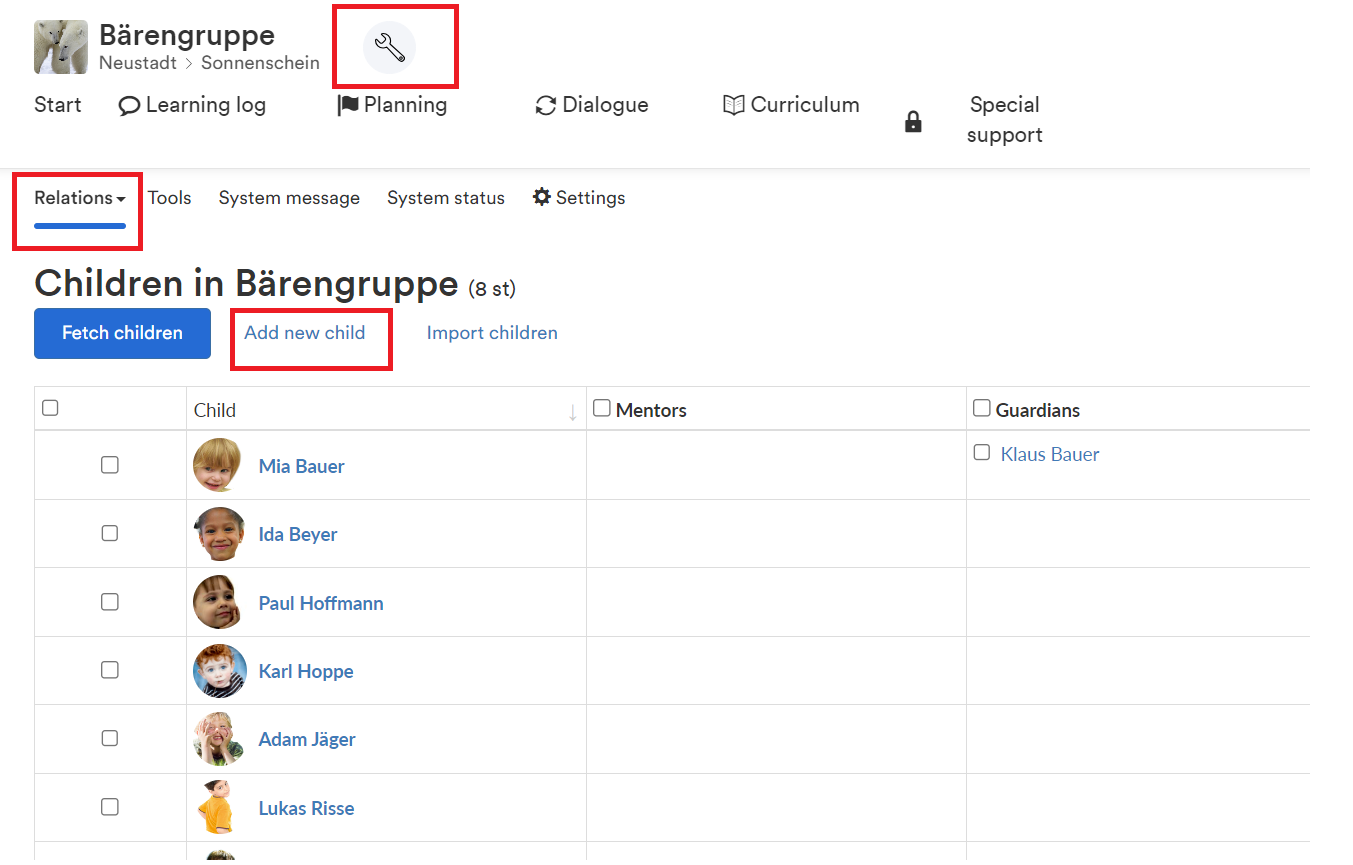Screen dimensions: 1353x865
Task: Sort the Child column with the arrow
Action: pos(573,411)
